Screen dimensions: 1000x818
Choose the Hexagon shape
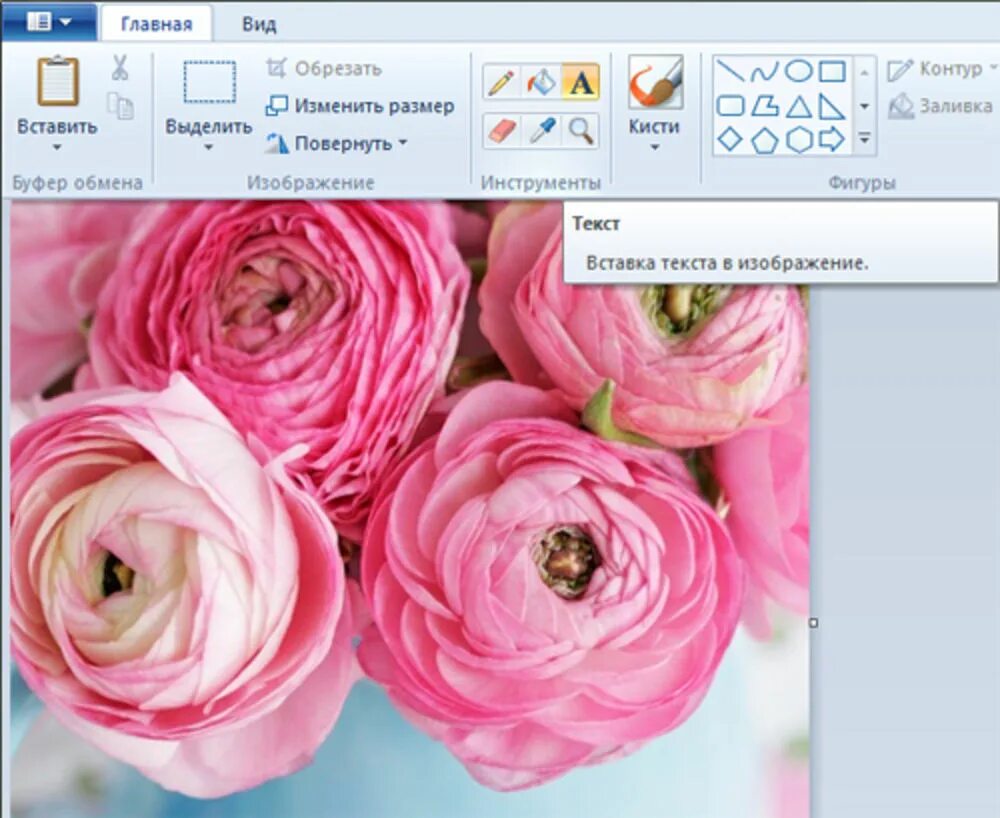pyautogui.click(x=798, y=139)
